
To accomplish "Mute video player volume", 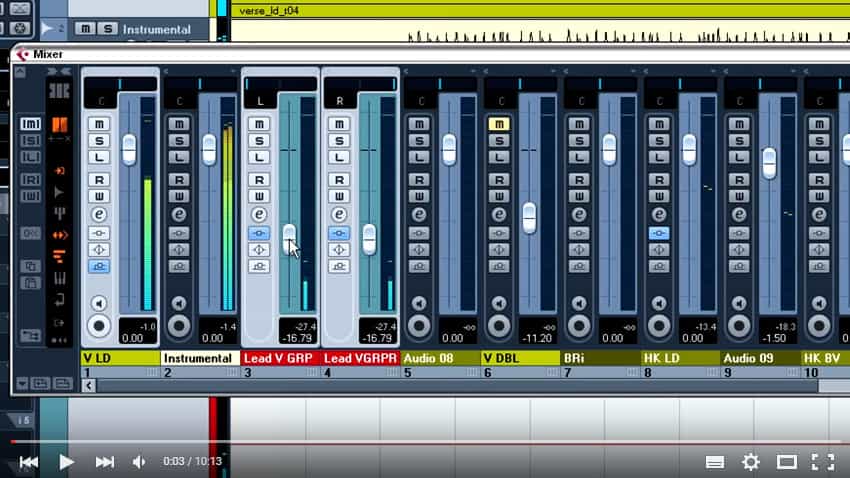I will pyautogui.click(x=139, y=462).
